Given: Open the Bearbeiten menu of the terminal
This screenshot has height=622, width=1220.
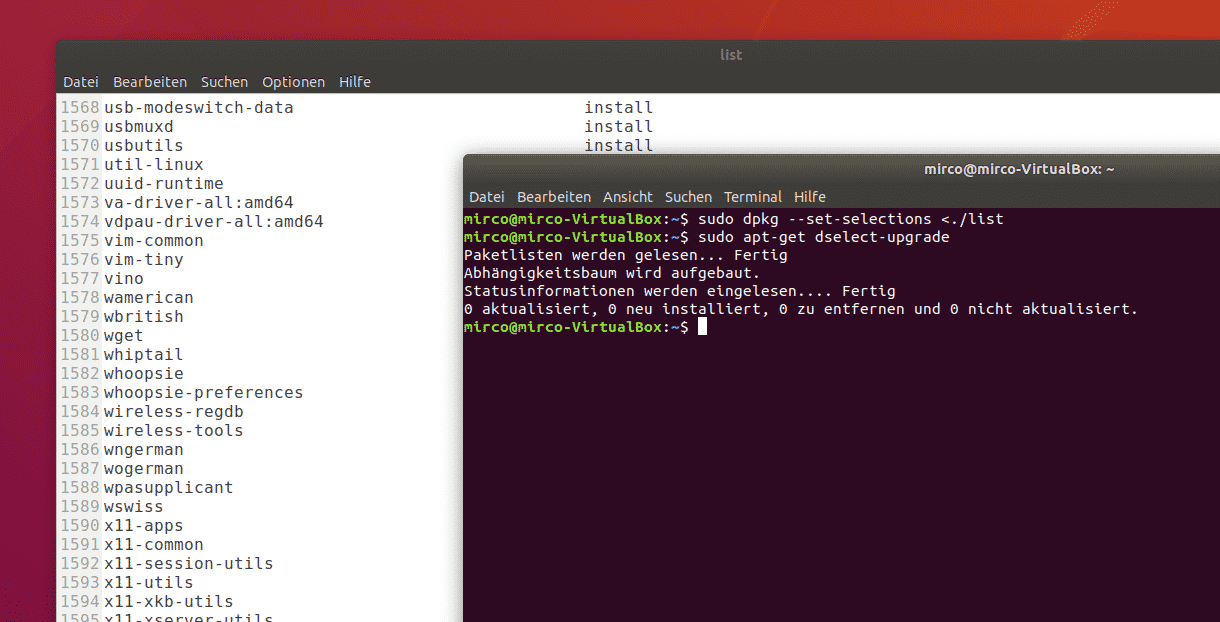Looking at the screenshot, I should 554,197.
